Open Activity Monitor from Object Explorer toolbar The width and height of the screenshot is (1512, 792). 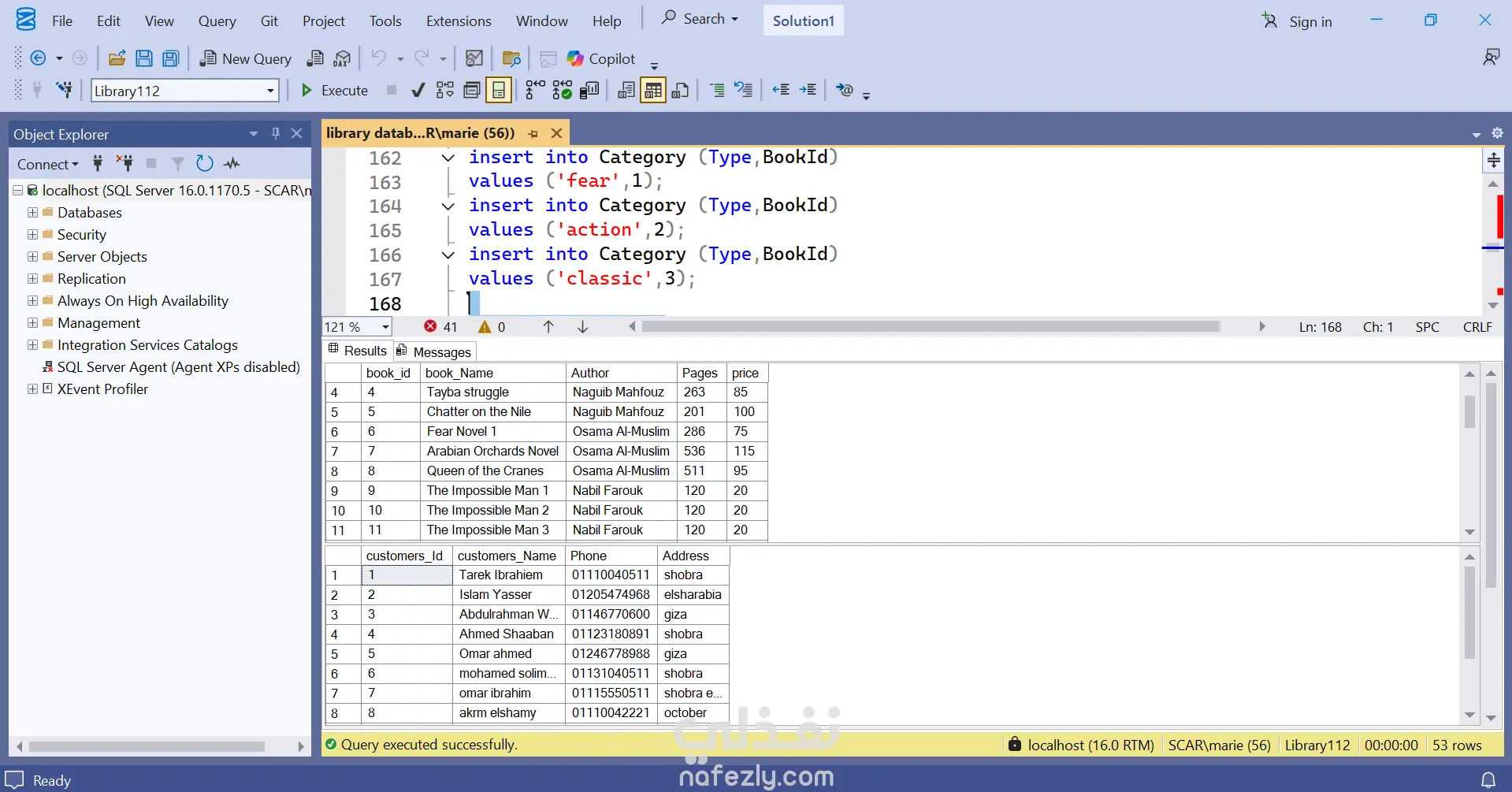pos(232,164)
